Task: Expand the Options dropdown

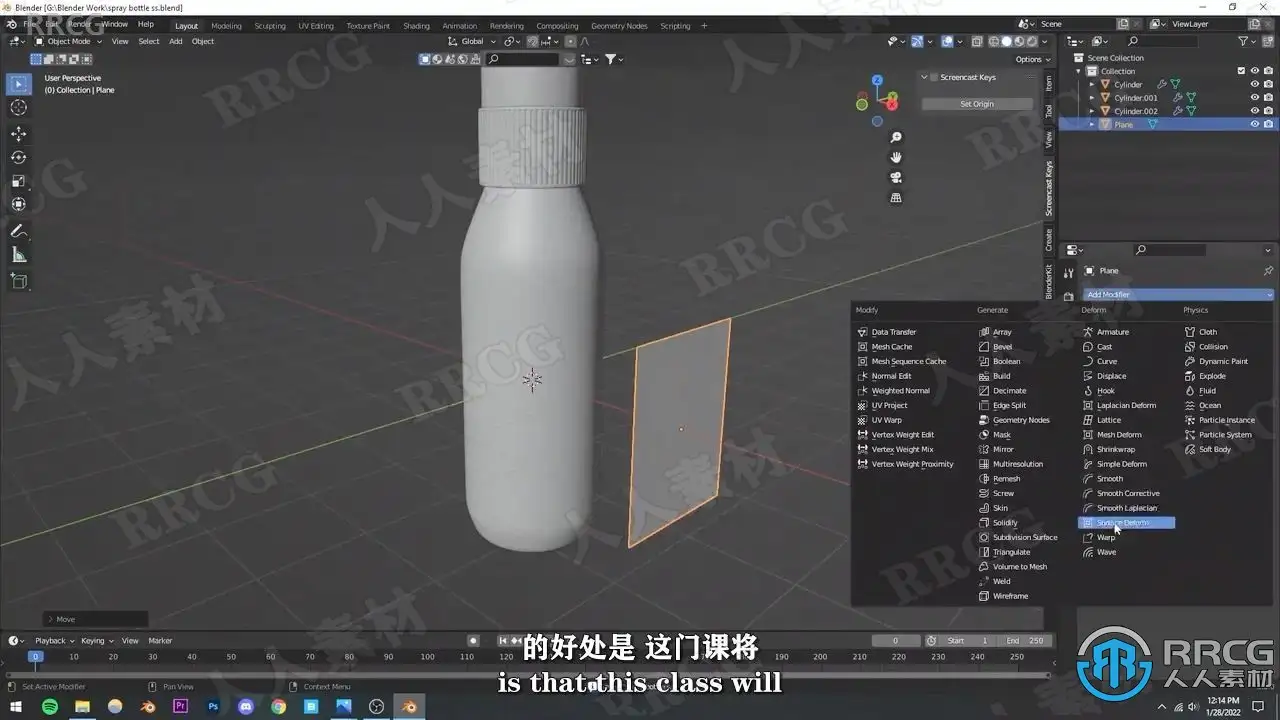Action: [x=1031, y=59]
